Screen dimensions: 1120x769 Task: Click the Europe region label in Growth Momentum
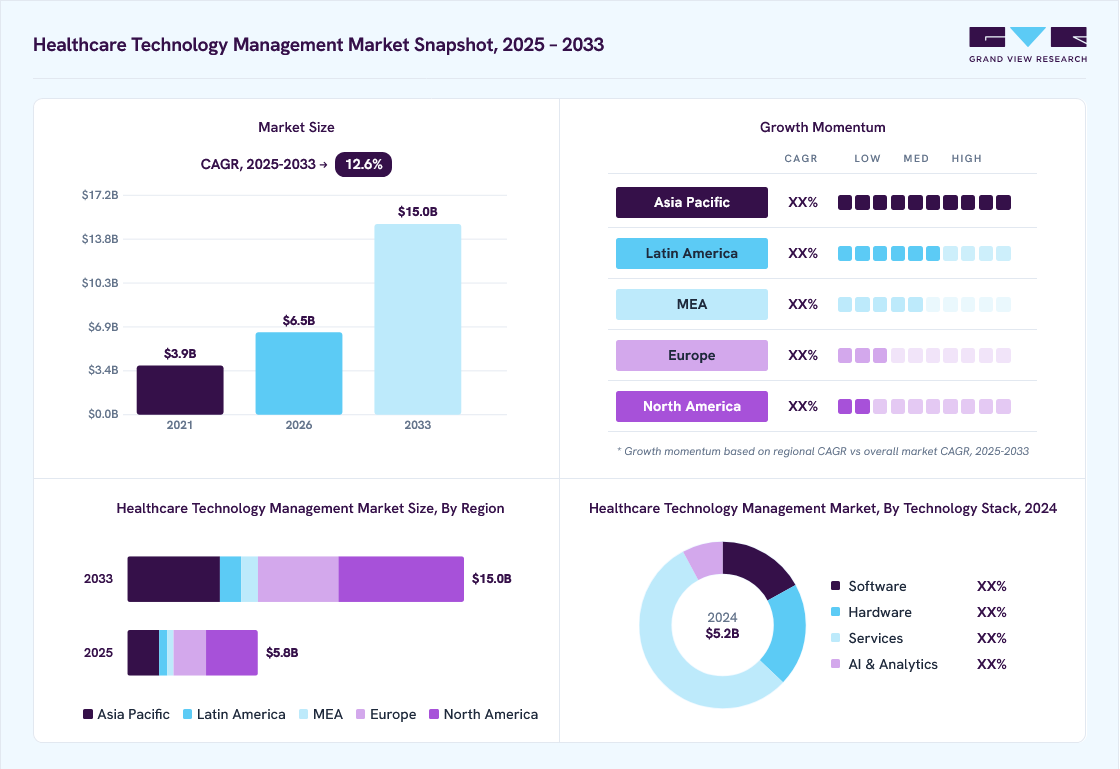[x=691, y=356]
